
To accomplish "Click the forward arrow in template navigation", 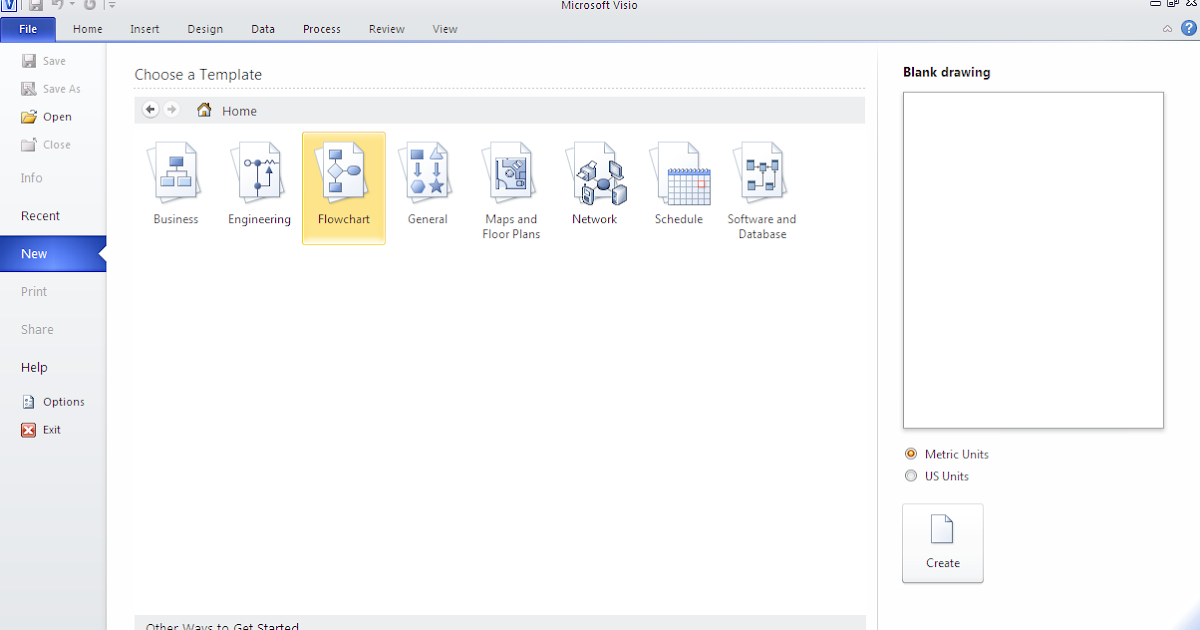I will pos(172,110).
